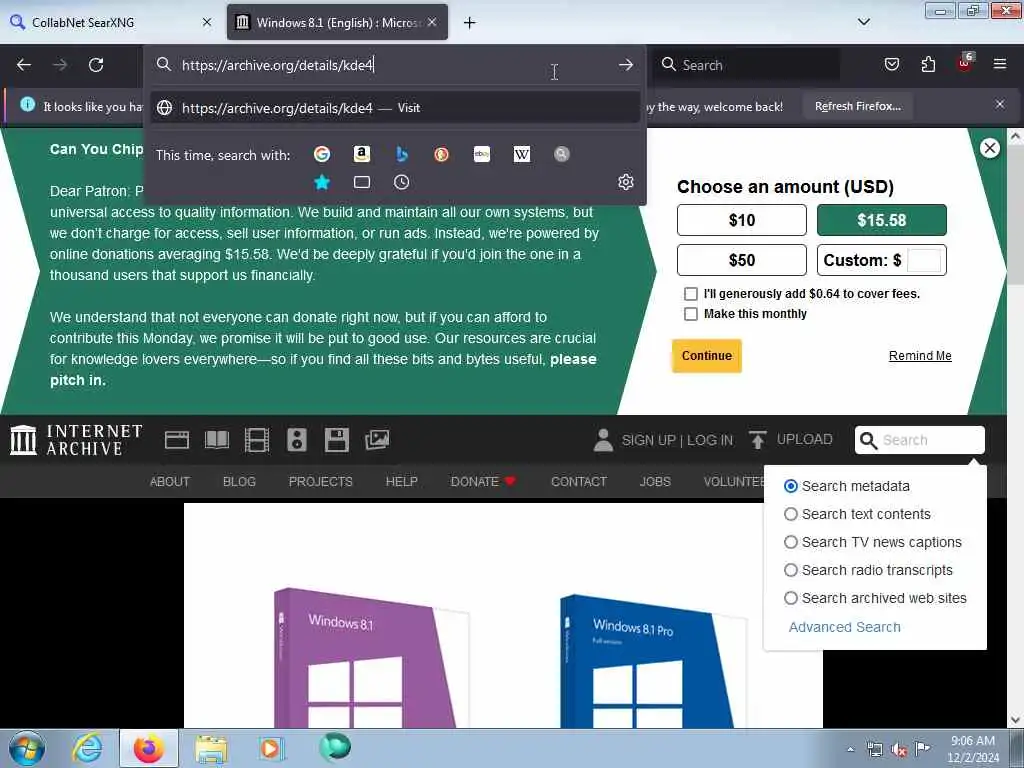Focus the Internet Archive search field
Viewport: 1024px width, 768px height.
coord(920,440)
